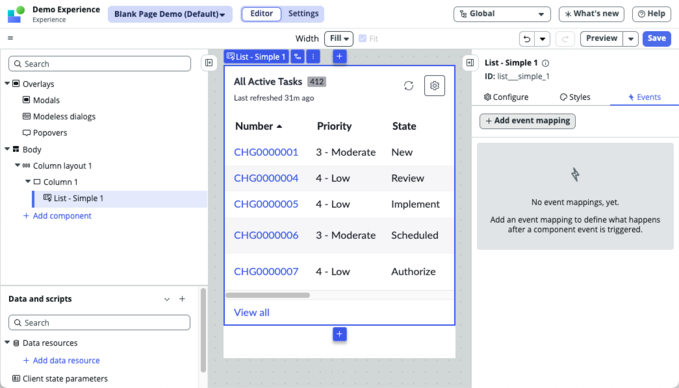Click the Modals overlay icon
The image size is (679, 388).
[26, 100]
